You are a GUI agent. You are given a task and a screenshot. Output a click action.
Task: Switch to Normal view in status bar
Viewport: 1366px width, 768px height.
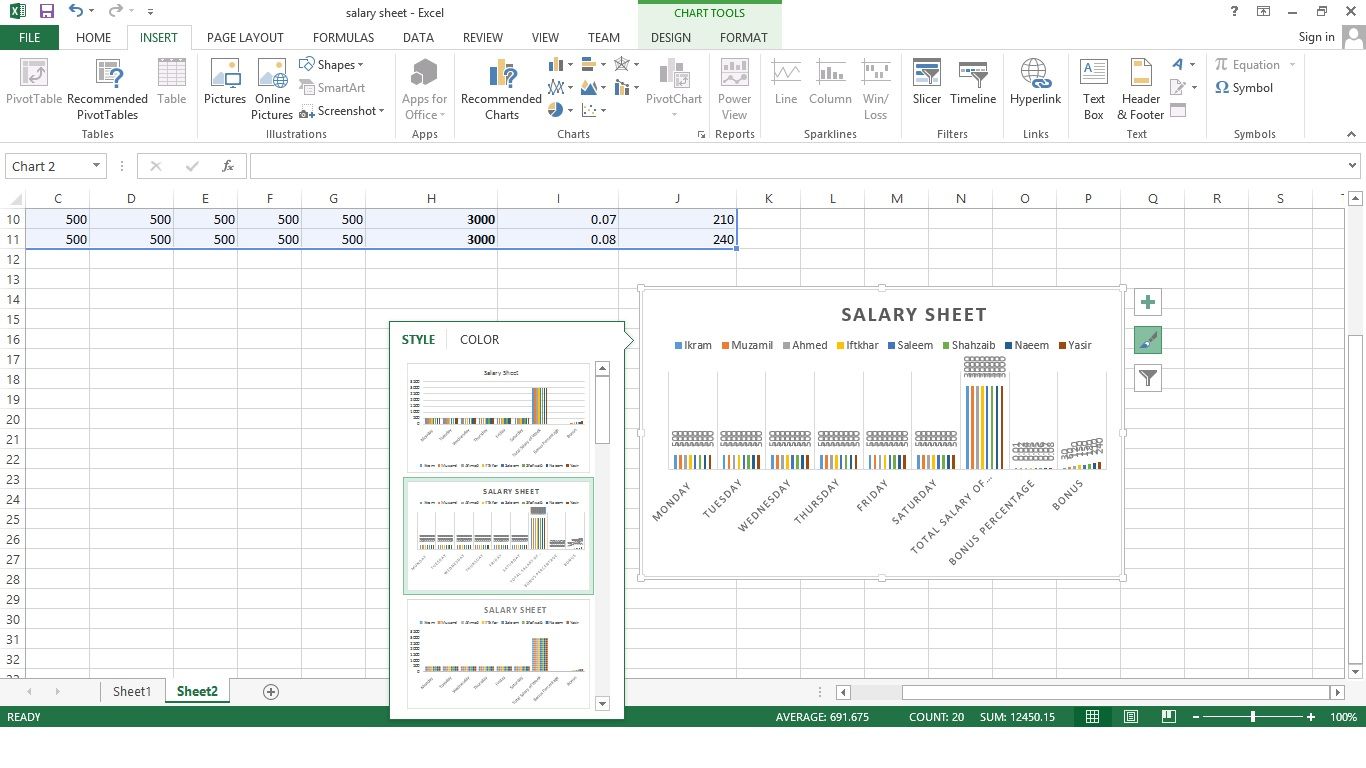(1093, 717)
